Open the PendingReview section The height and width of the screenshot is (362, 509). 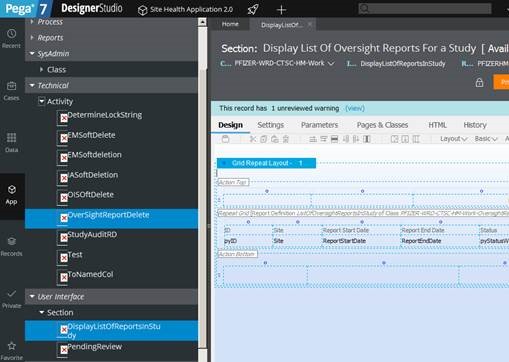[x=94, y=347]
